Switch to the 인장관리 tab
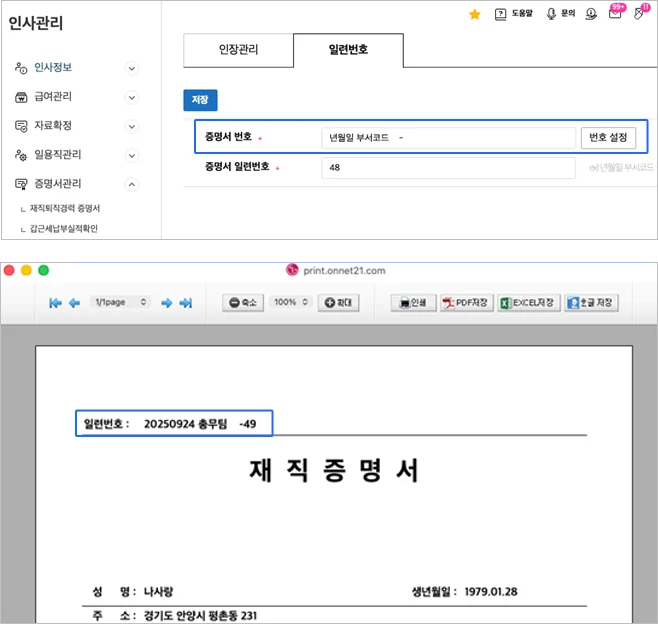Viewport: 658px width, 624px height. click(238, 49)
